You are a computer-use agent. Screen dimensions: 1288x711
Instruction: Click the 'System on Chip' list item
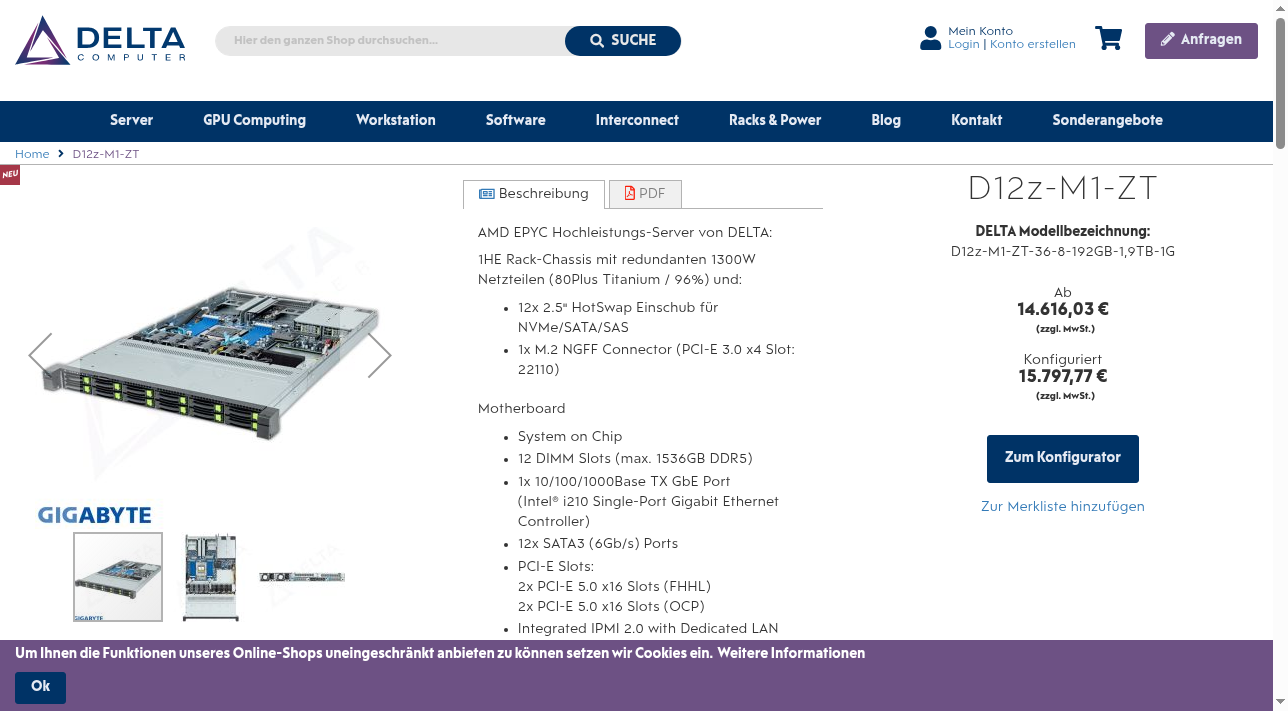(x=570, y=437)
